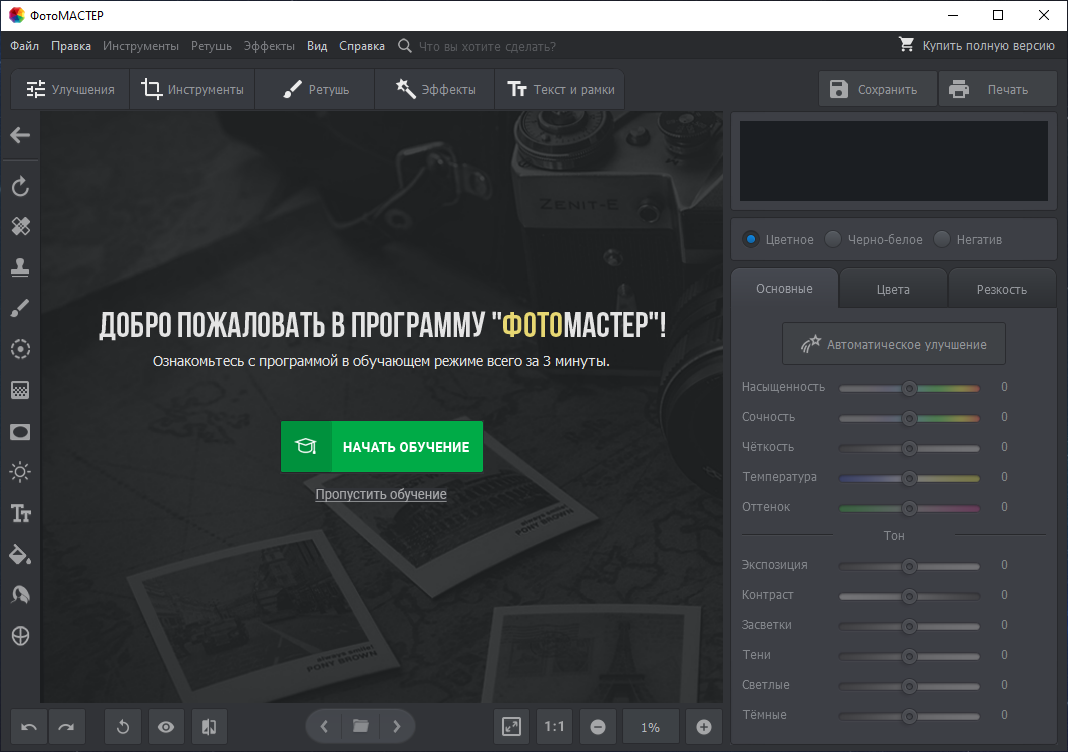Select the stamp tool in left sidebar
Image resolution: width=1068 pixels, height=752 pixels.
pyautogui.click(x=20, y=267)
